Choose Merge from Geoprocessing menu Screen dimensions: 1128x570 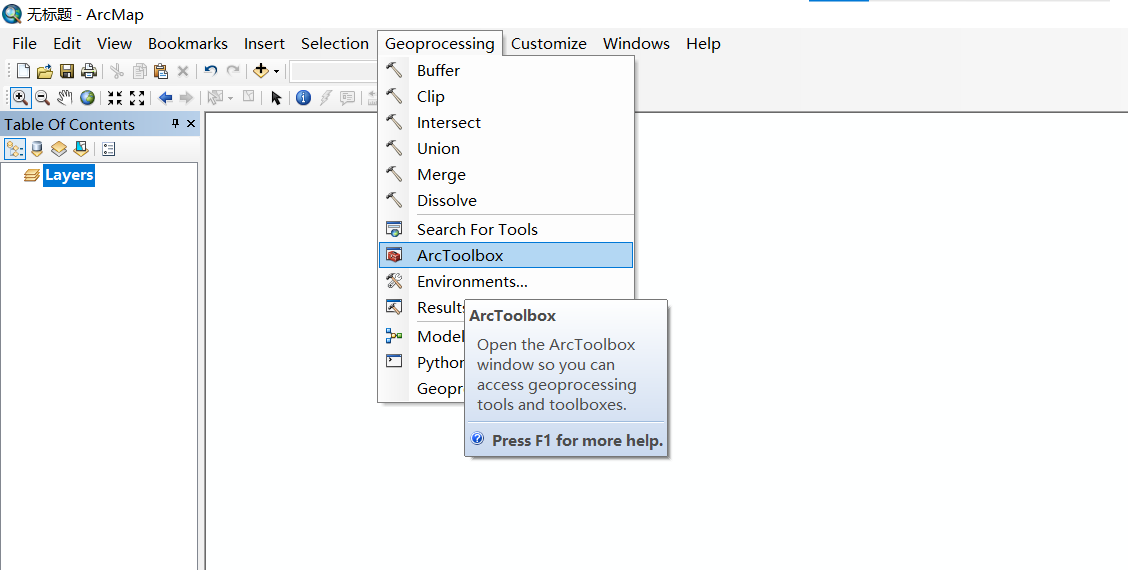506,174
